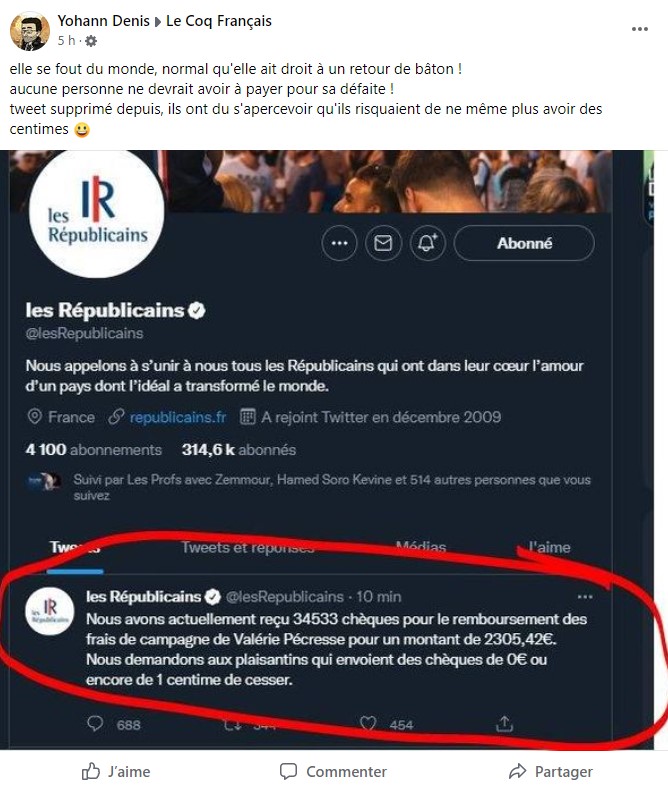This screenshot has width=668, height=790.
Task: Open the republicains.fr website link
Action: click(177, 417)
